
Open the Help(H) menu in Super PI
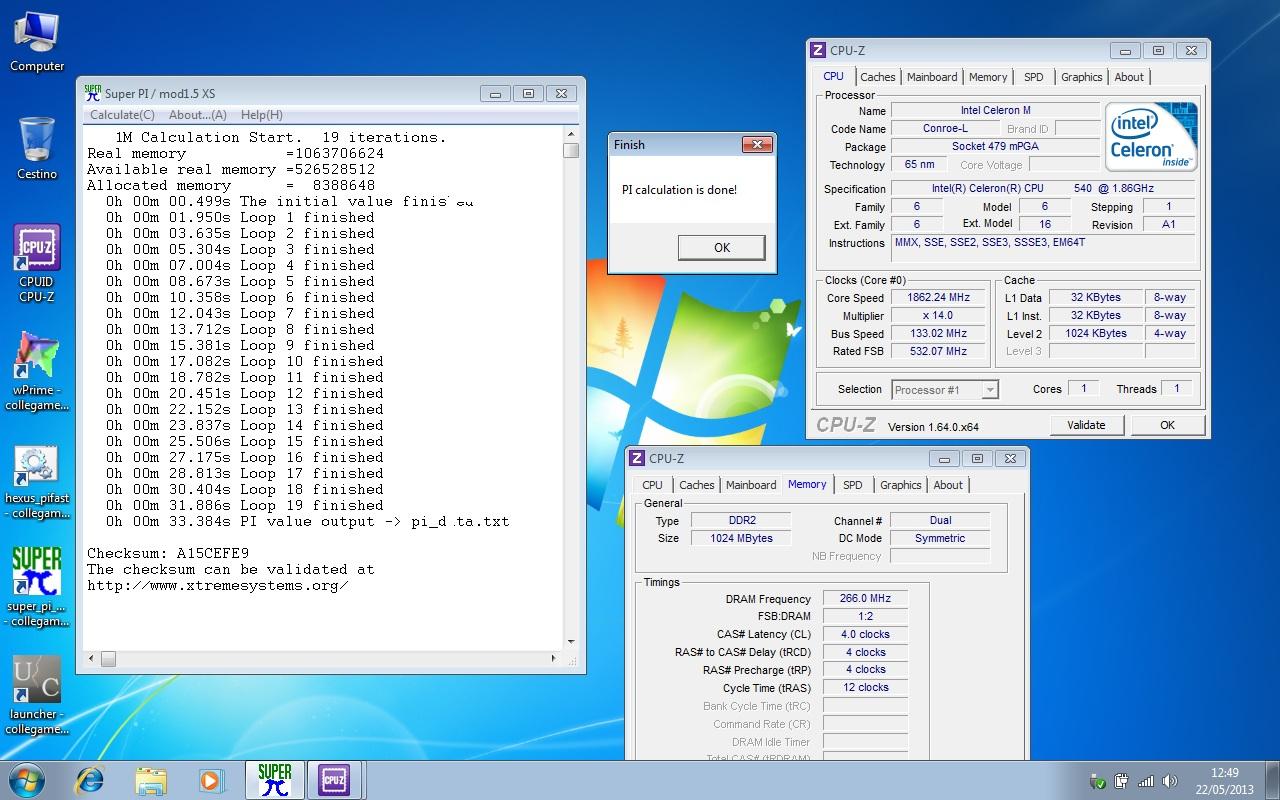coord(262,115)
